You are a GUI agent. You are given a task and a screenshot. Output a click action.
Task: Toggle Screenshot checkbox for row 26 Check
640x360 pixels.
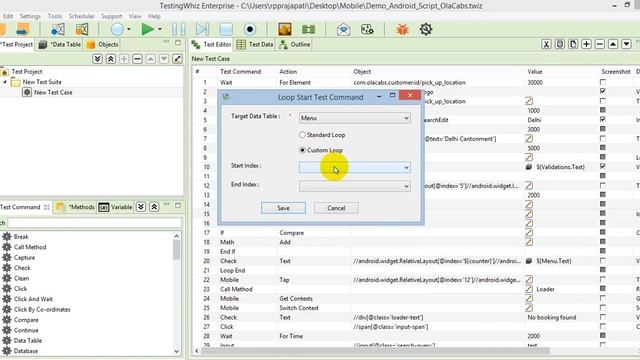coord(603,317)
